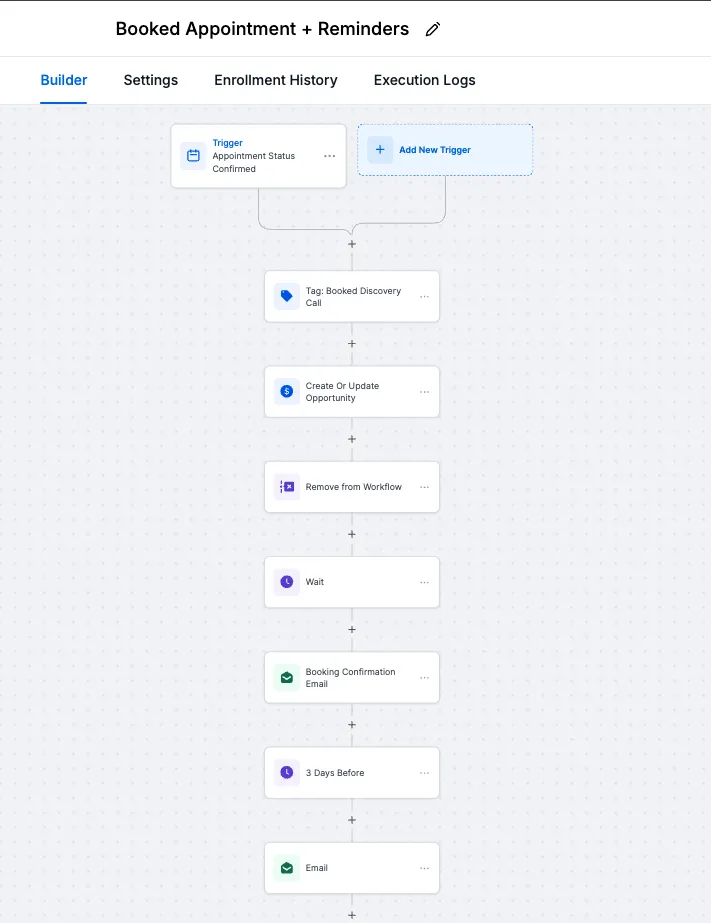Click the clock icon on the Wait step

coord(287,582)
